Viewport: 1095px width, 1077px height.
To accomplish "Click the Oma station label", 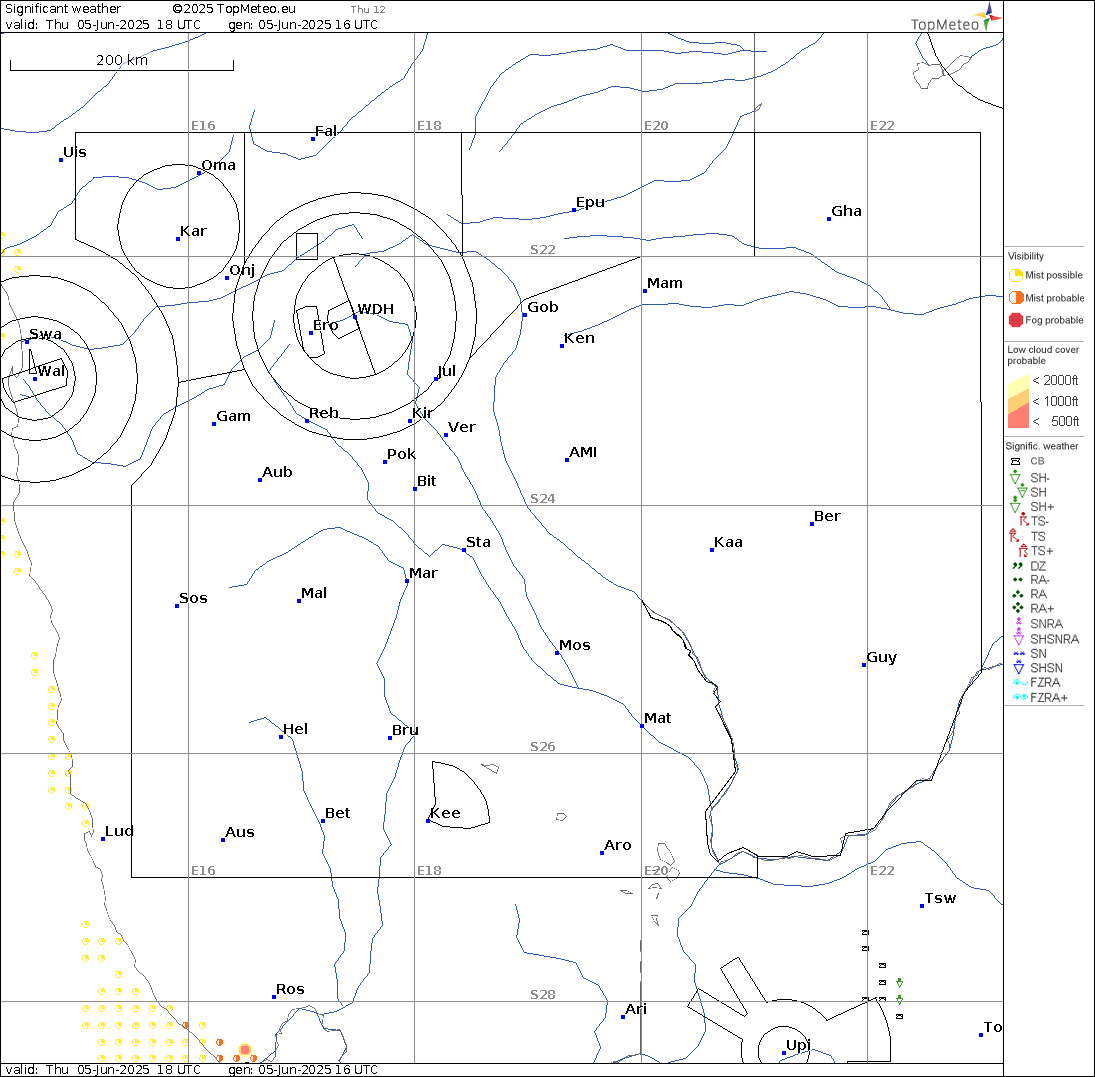I will pos(219,166).
